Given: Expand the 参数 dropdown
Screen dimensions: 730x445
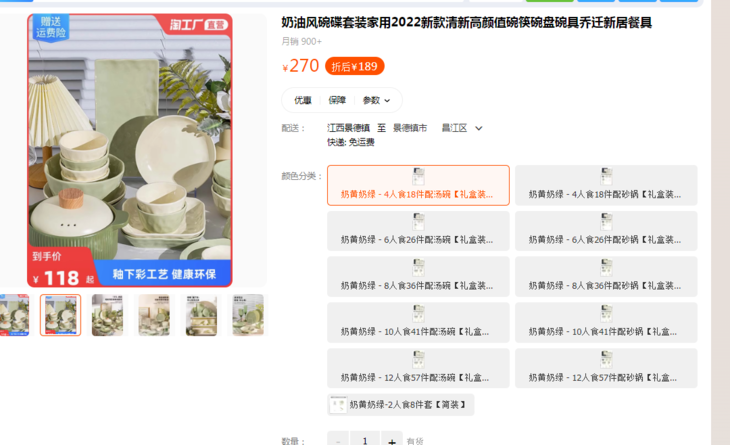Looking at the screenshot, I should (x=376, y=100).
